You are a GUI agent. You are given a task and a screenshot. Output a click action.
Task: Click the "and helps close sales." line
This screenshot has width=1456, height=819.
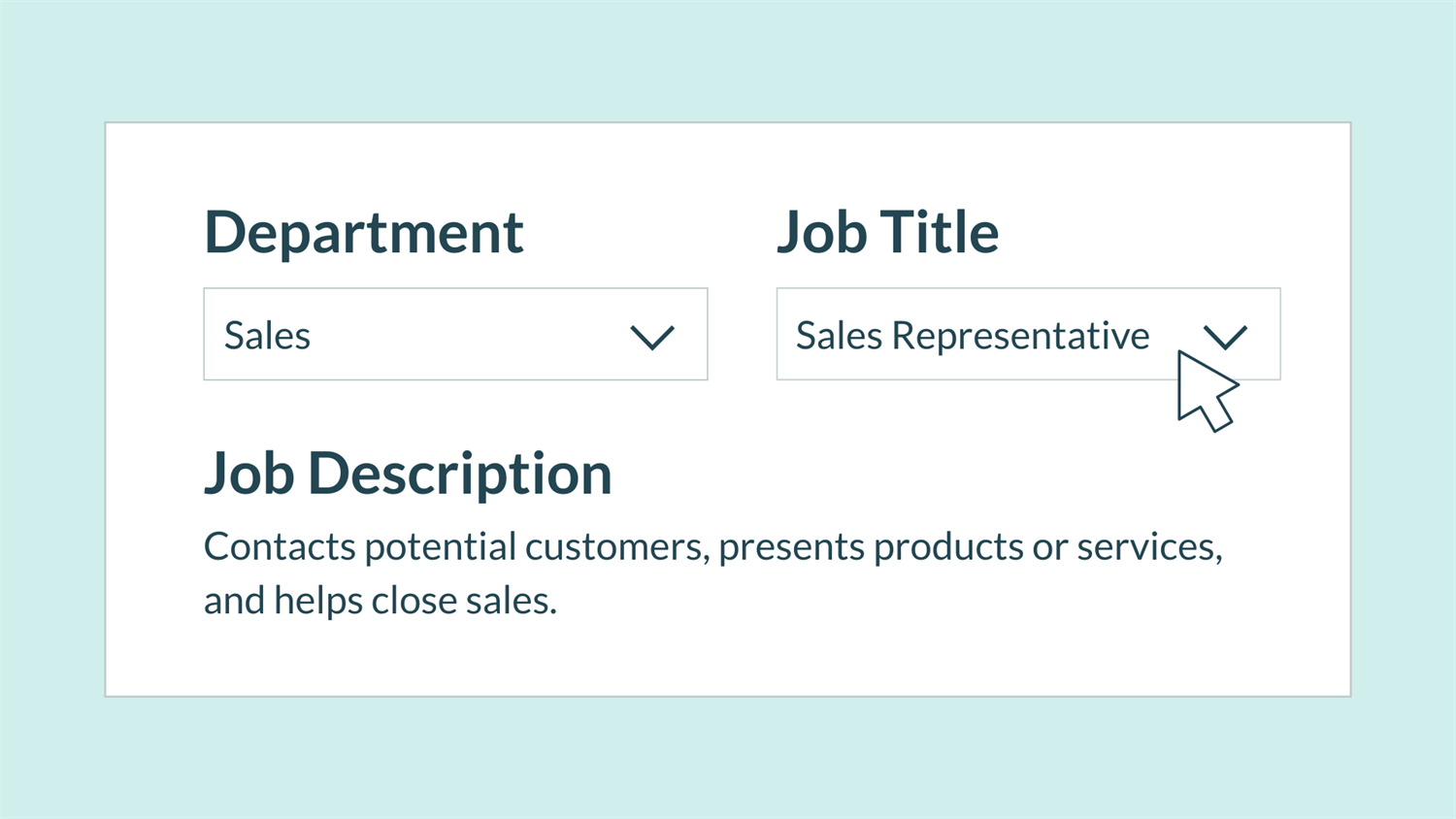(380, 601)
